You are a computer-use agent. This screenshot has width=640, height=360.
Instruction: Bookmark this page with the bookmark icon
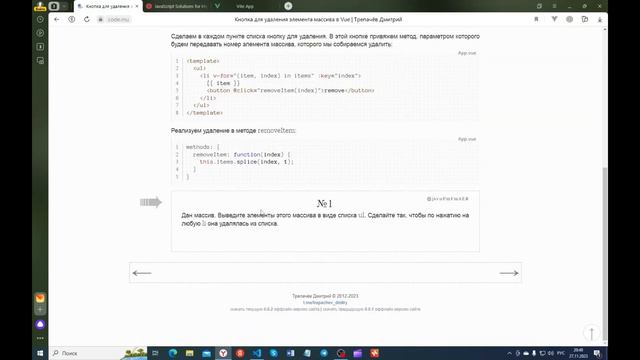536,19
